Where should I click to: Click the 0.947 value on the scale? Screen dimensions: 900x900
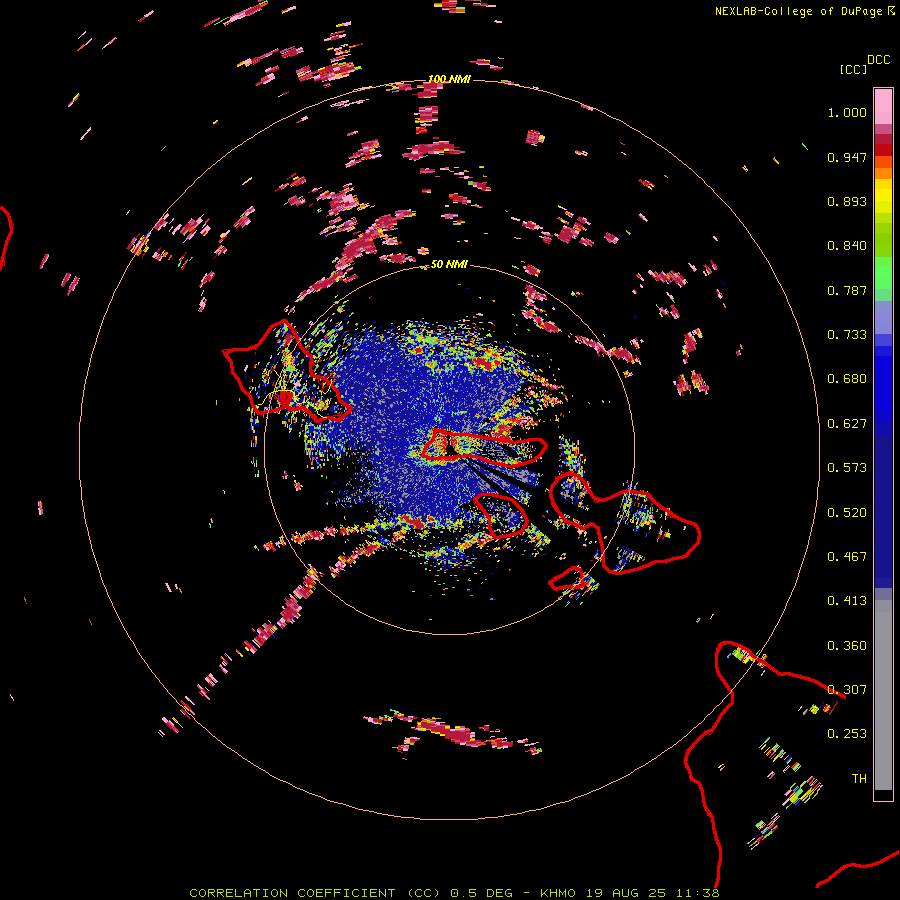pyautogui.click(x=847, y=157)
